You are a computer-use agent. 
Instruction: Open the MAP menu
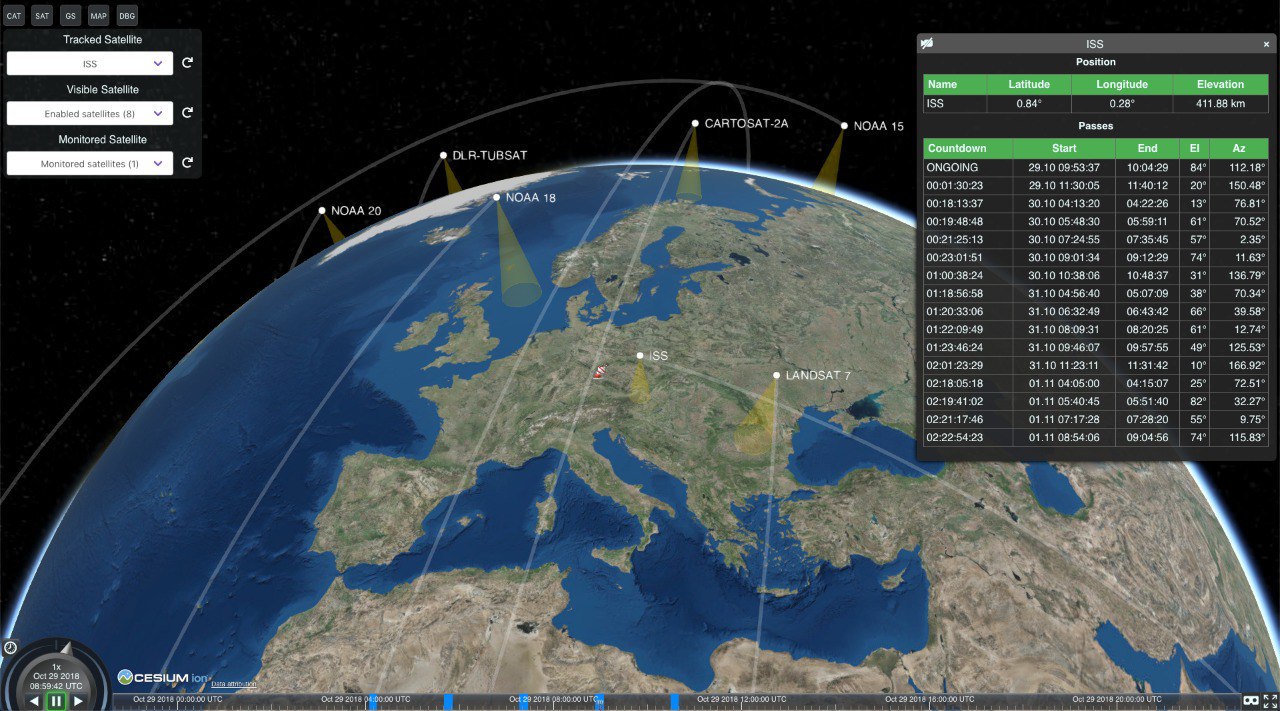pyautogui.click(x=98, y=16)
